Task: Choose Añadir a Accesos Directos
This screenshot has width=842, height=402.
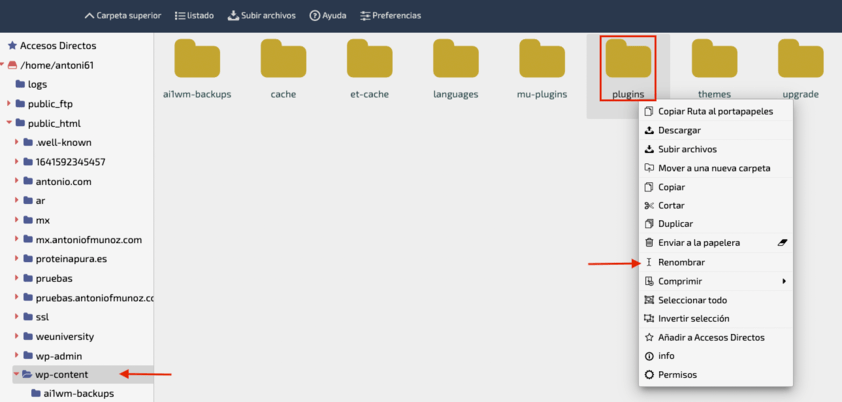Action: 716,338
